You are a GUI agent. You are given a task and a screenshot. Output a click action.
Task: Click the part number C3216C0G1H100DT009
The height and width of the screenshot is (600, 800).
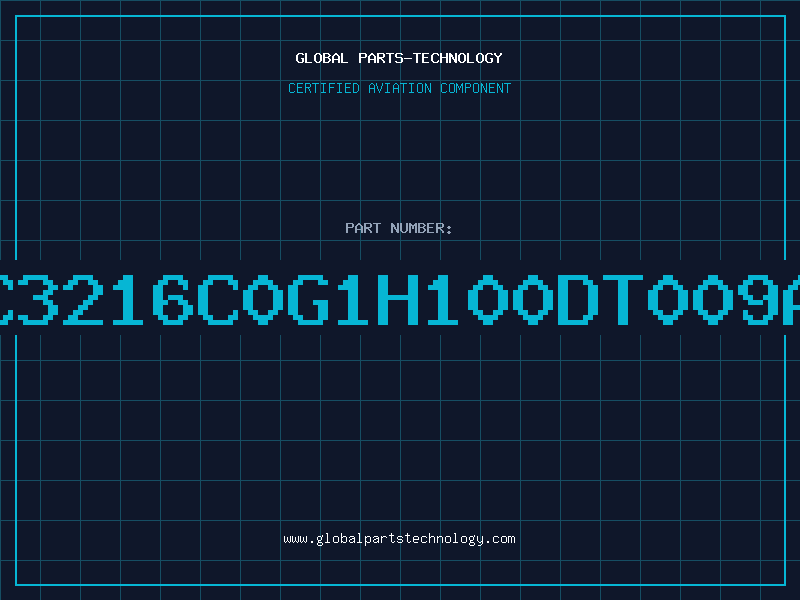[400, 299]
